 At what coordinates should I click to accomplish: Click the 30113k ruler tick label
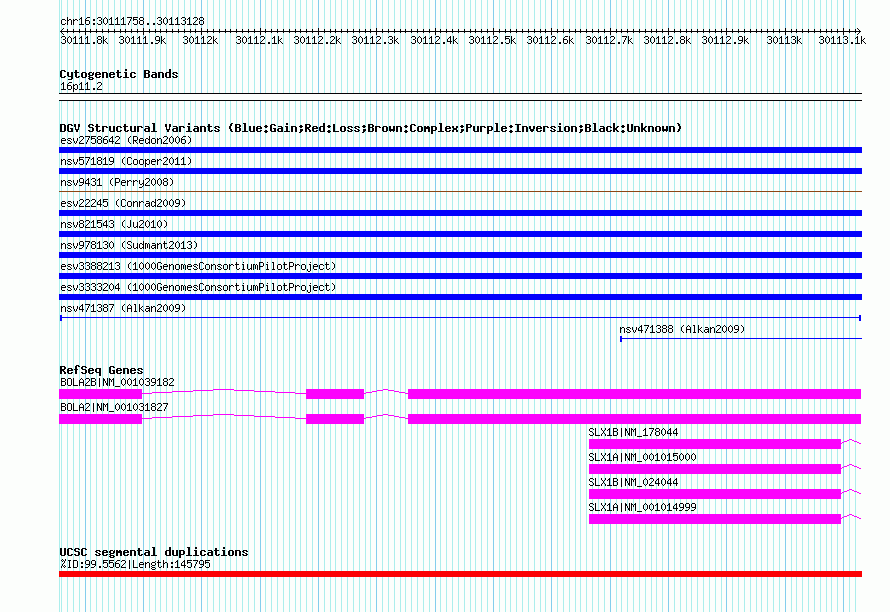pos(784,40)
